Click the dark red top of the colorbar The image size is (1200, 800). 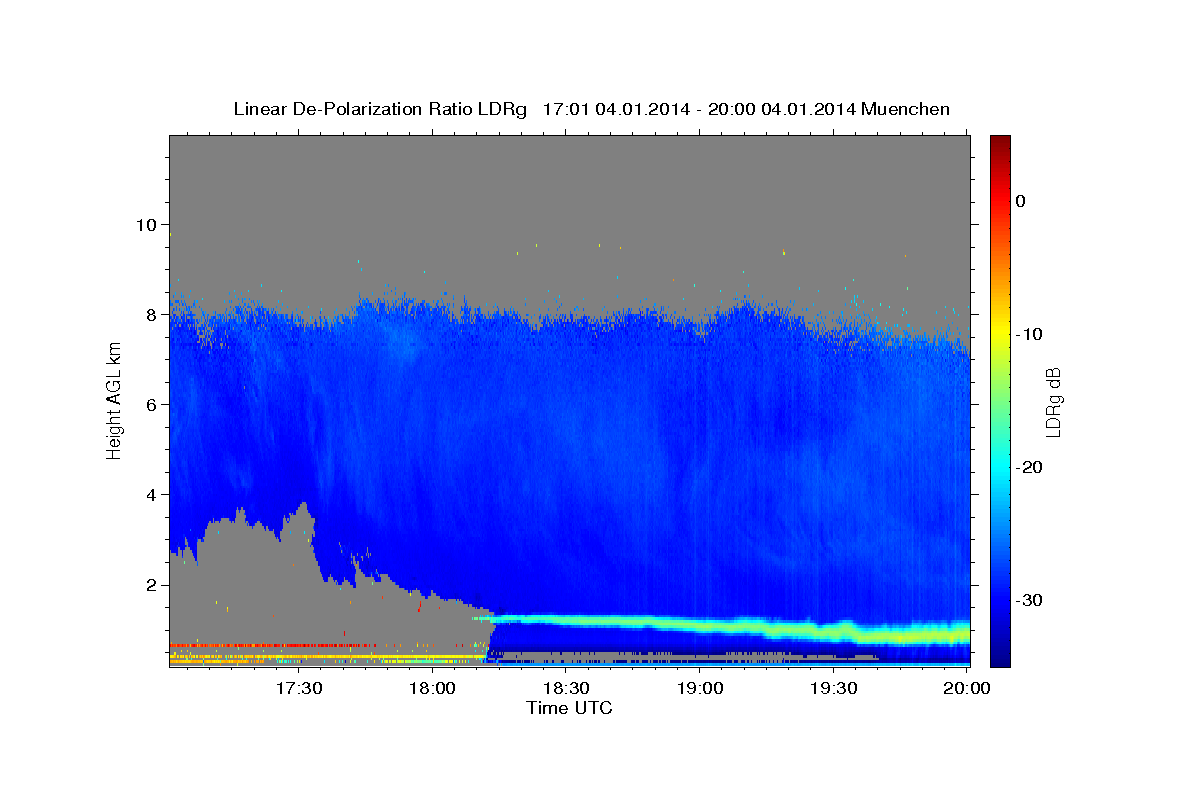point(1000,142)
